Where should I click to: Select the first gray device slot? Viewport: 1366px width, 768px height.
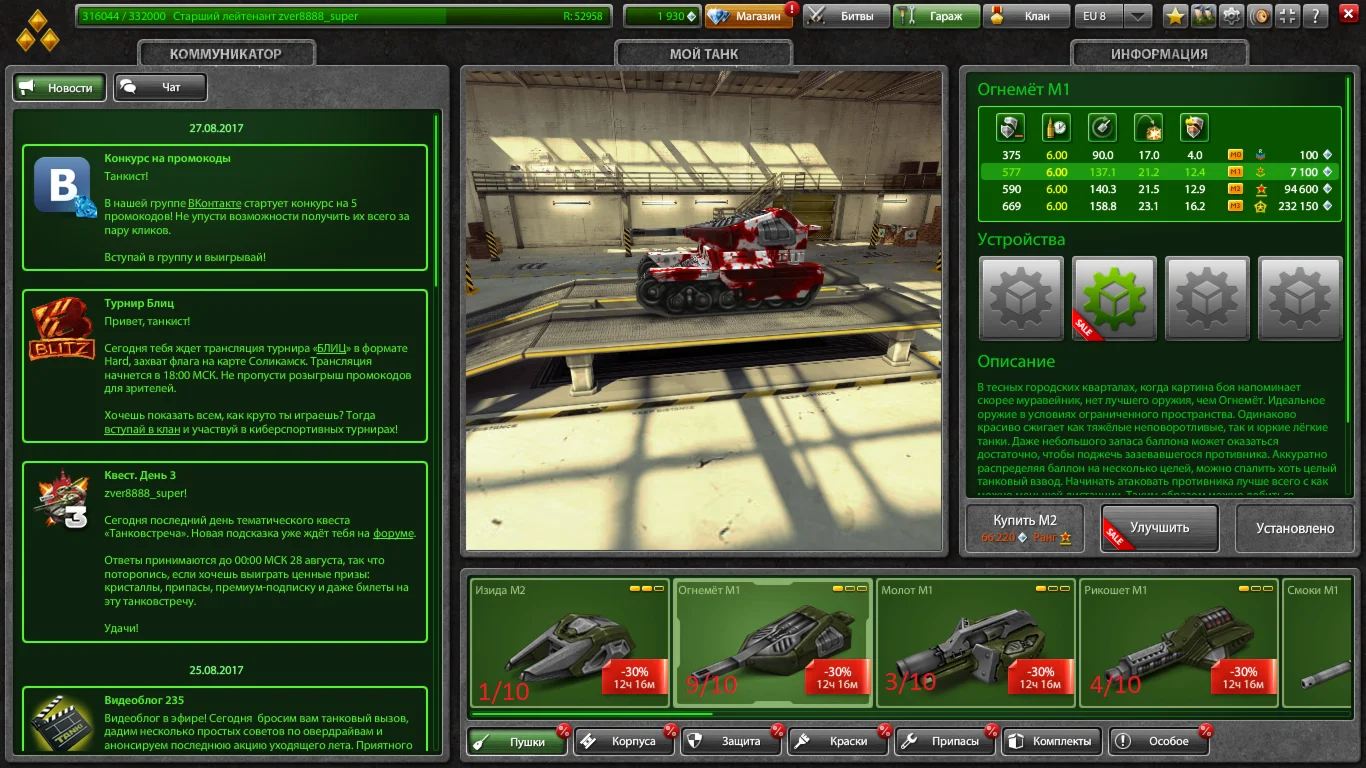[x=1021, y=298]
